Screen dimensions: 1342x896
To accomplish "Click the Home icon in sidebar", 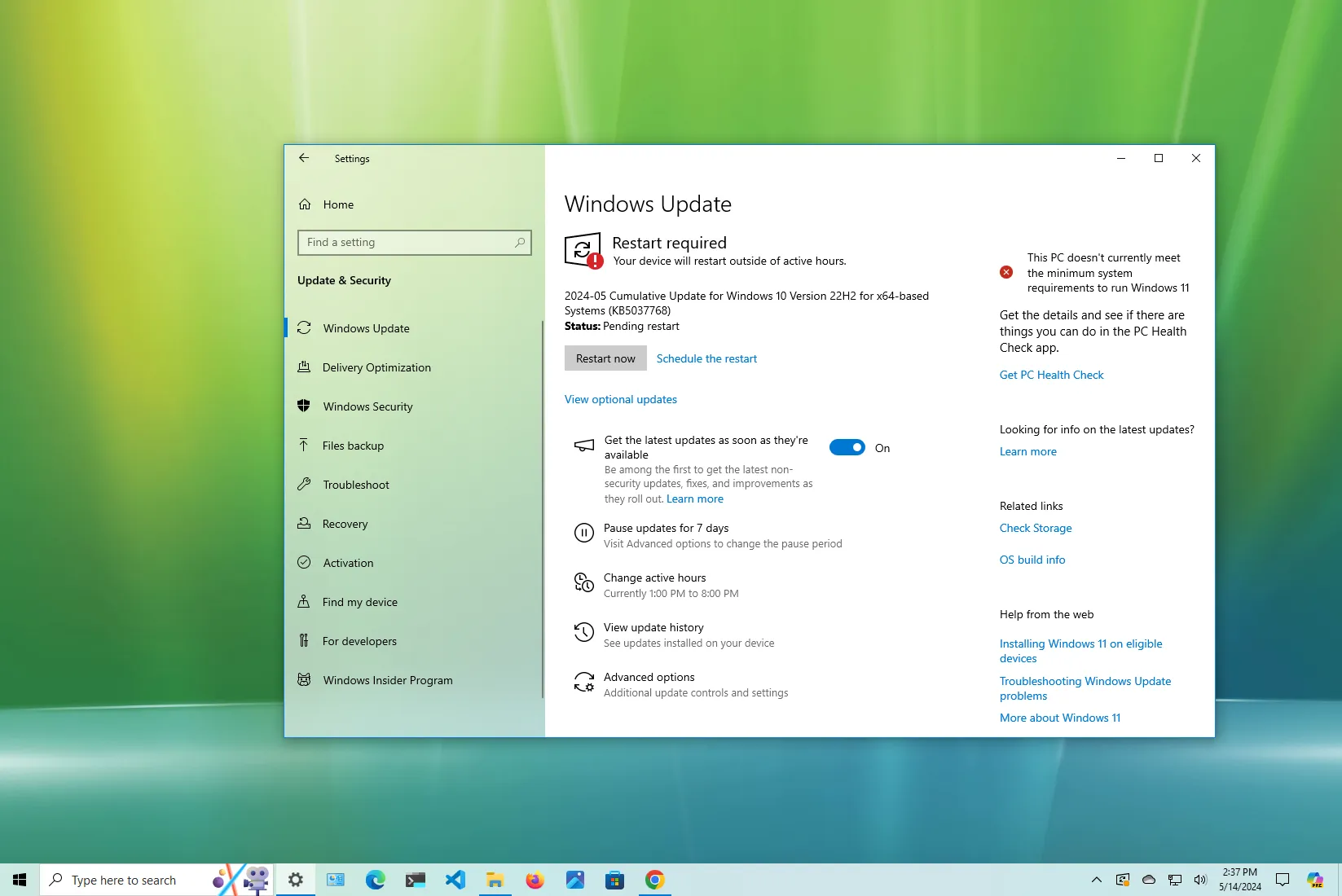I will pos(305,204).
